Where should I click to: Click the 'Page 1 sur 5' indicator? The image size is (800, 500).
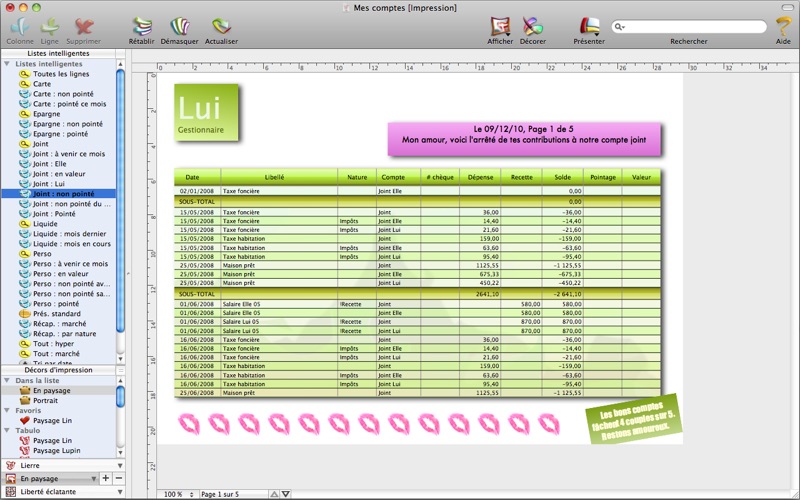click(x=233, y=494)
